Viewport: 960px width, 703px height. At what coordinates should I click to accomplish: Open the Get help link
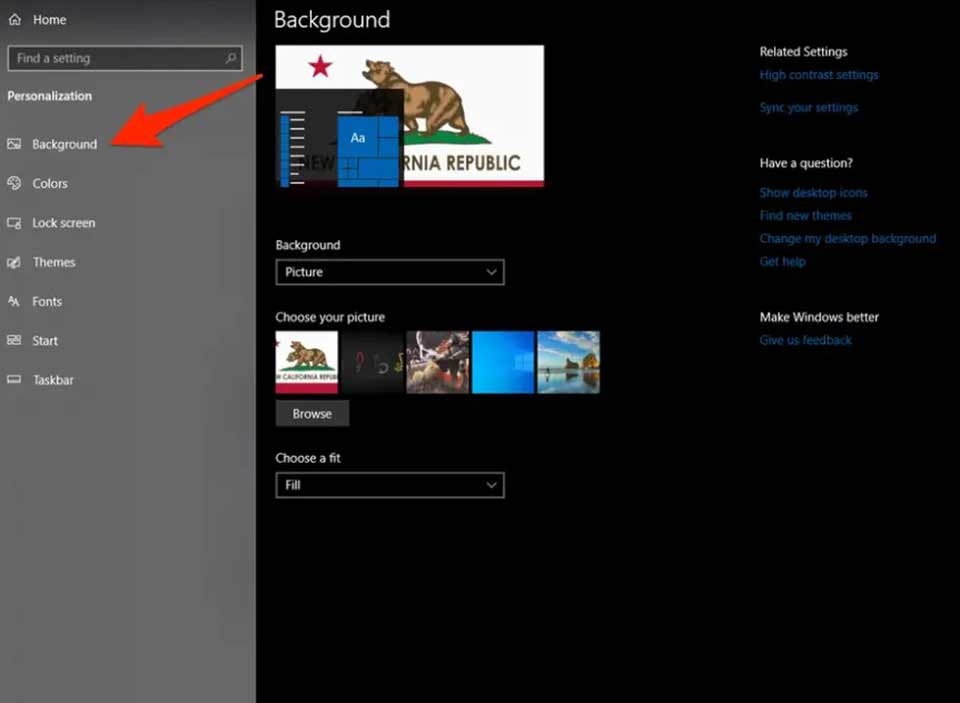coord(782,261)
